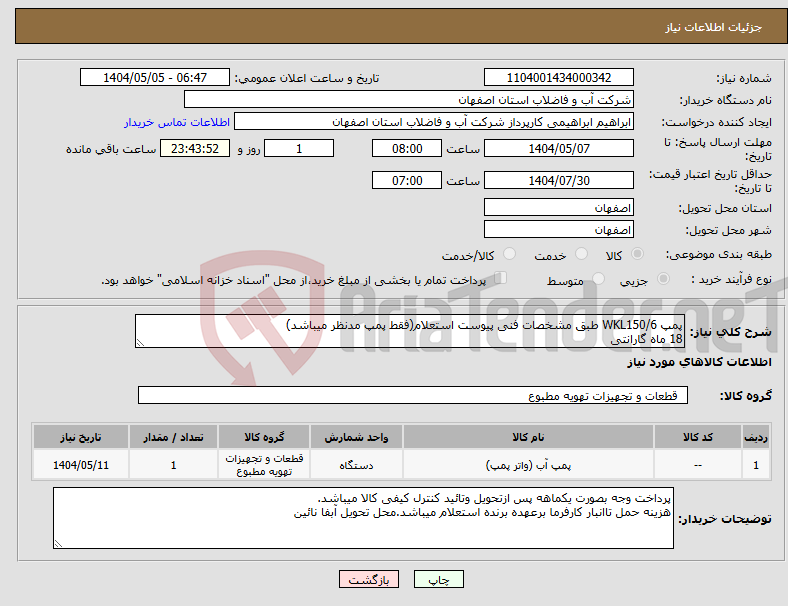Viewport: 788px width, 606px height.
Task: Click the group cell قطعات و تجهیزات تهویه مطبوع
Action: 264,465
